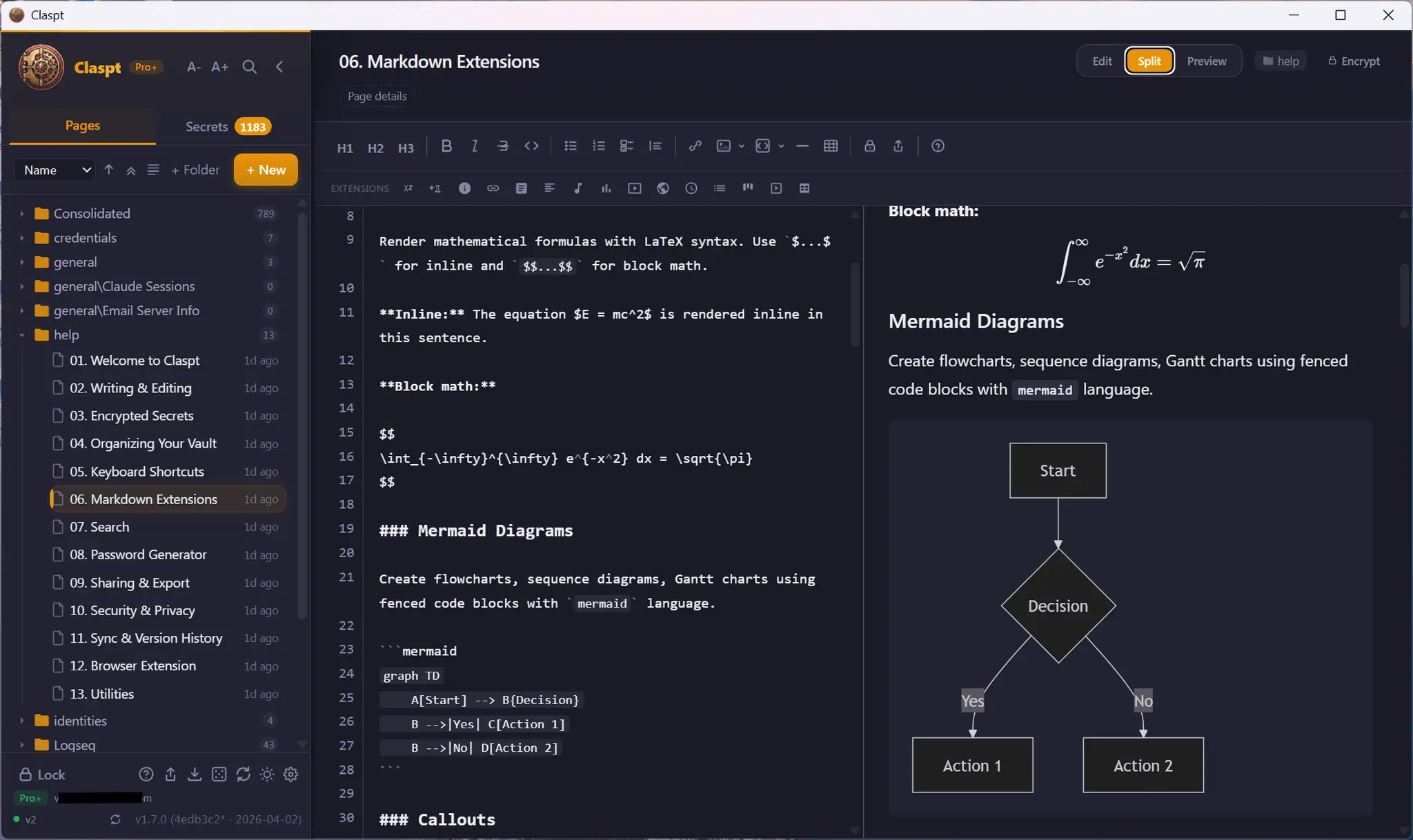Open the password generator dice icon
The width and height of the screenshot is (1413, 840).
pos(219,774)
